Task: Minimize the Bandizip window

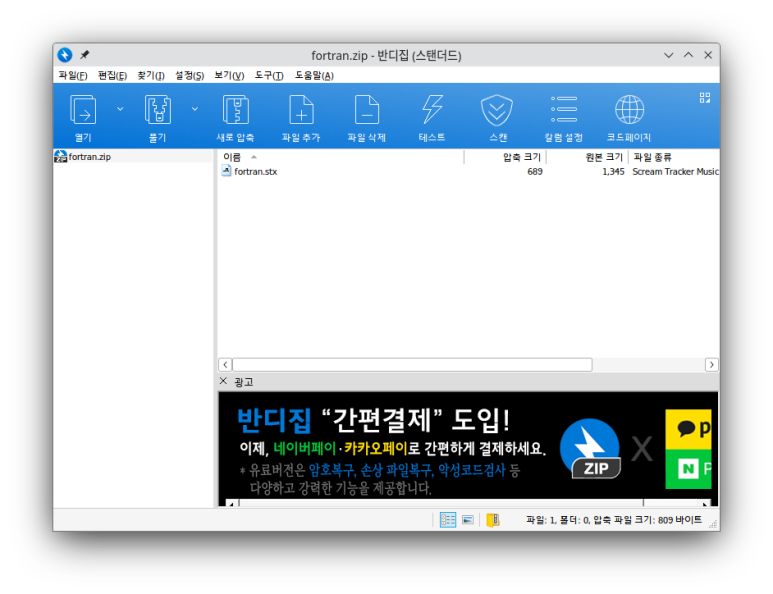Action: point(668,55)
